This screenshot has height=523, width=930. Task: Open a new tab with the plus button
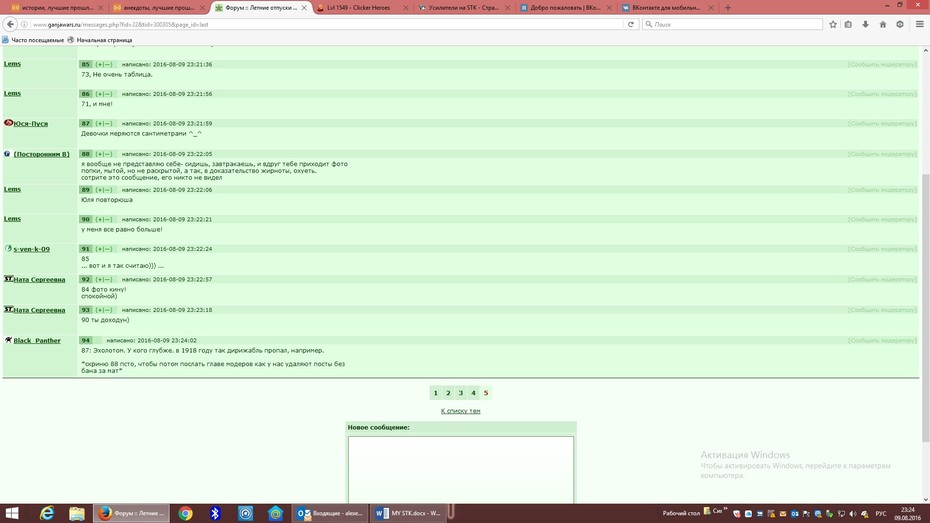pyautogui.click(x=728, y=8)
